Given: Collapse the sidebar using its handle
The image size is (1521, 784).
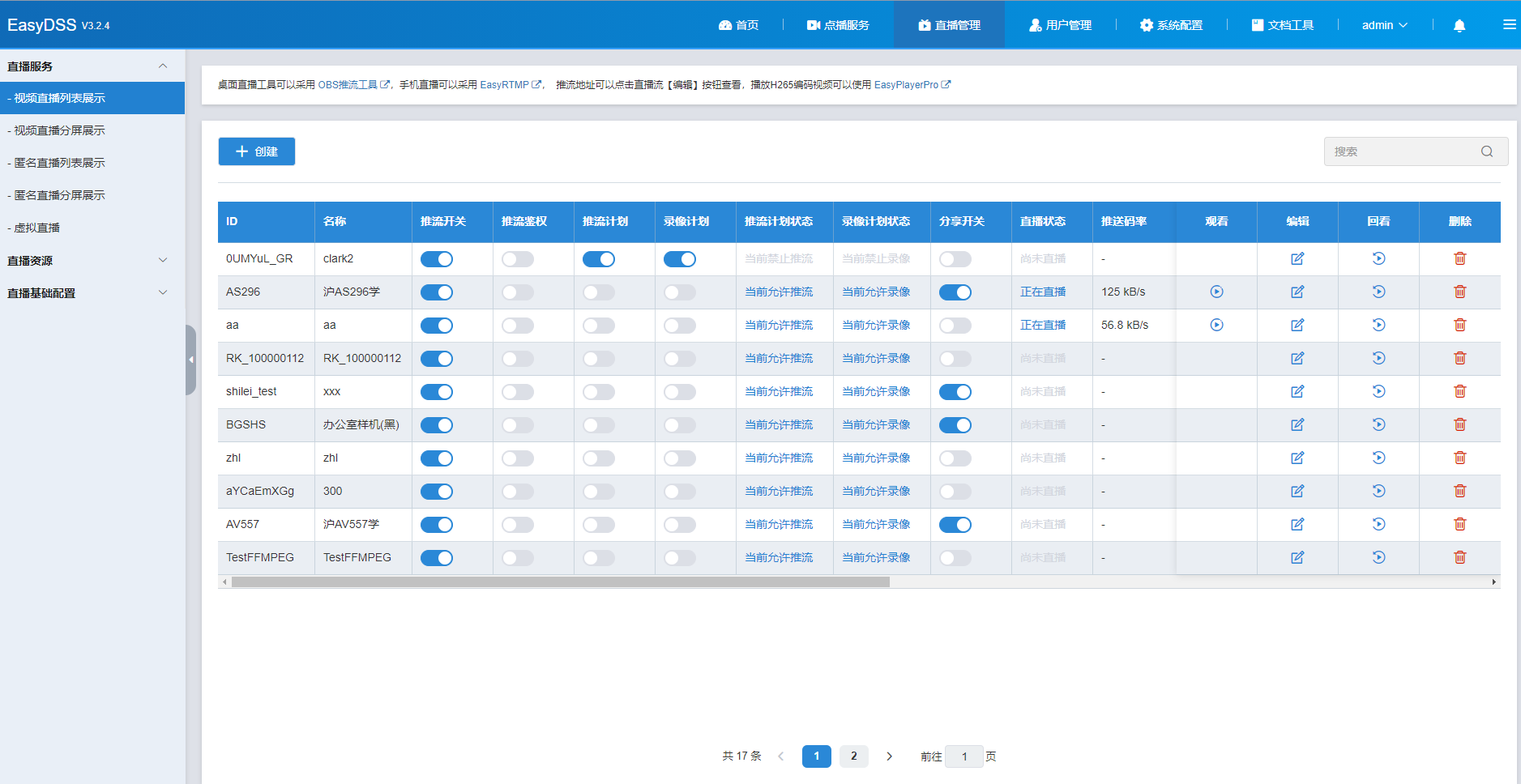Looking at the screenshot, I should pos(190,360).
